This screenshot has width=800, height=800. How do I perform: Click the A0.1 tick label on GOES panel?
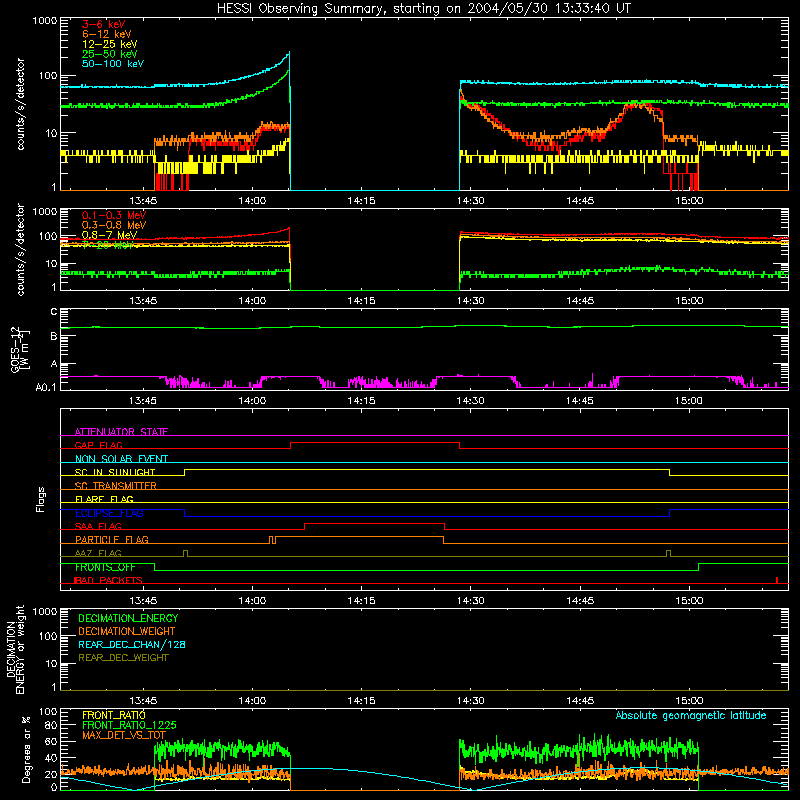point(46,388)
